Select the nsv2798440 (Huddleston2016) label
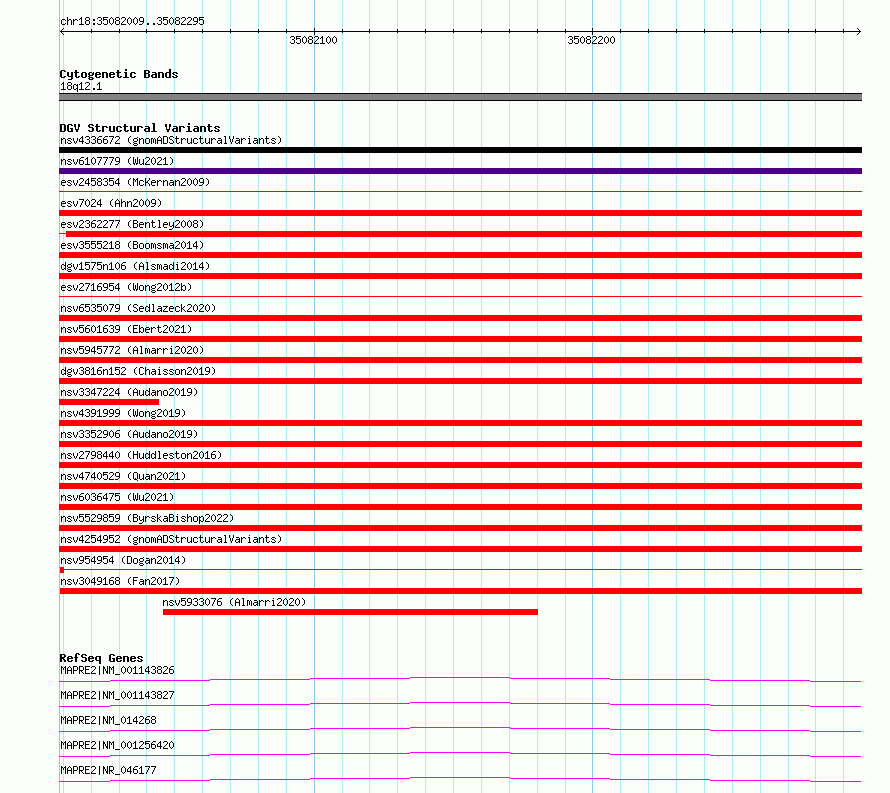The height and width of the screenshot is (793, 890). click(141, 455)
